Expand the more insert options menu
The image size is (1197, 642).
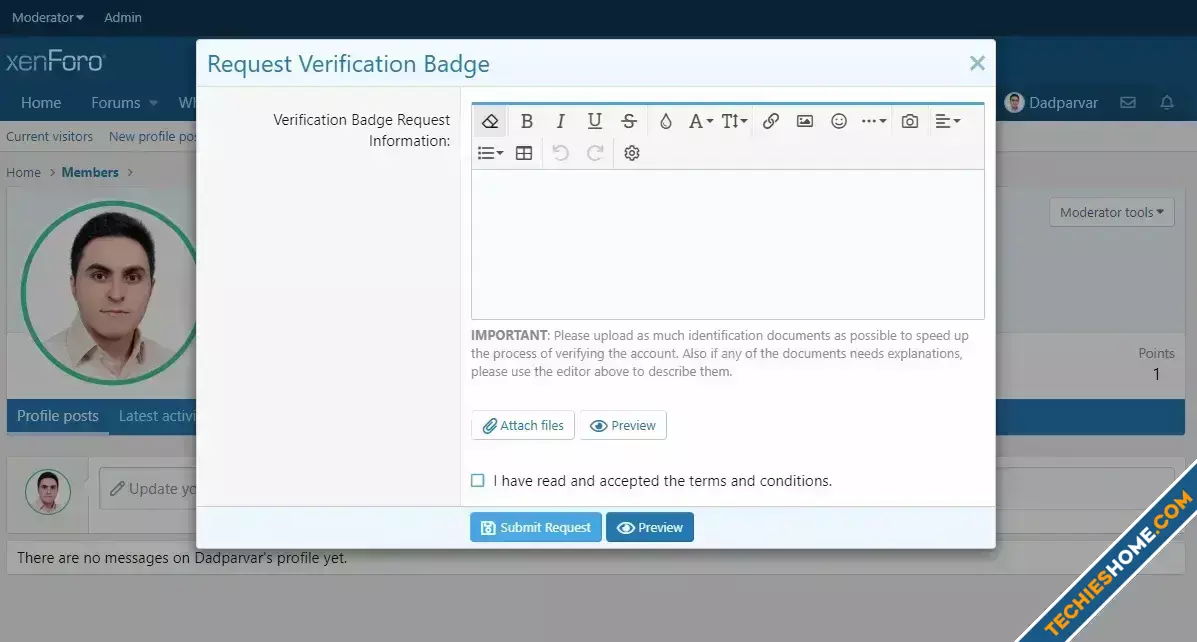point(874,121)
